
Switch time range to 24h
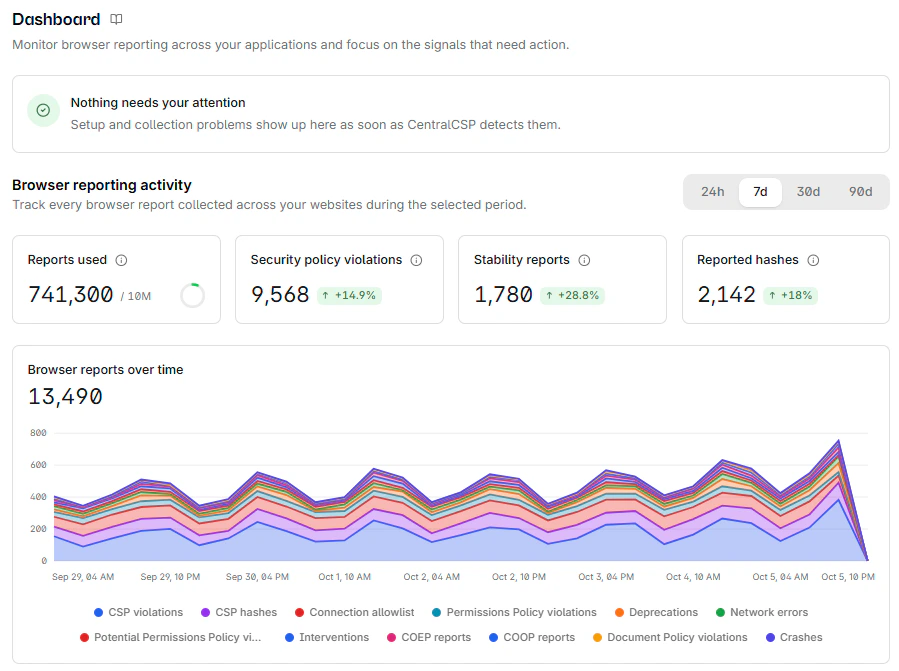(x=713, y=192)
